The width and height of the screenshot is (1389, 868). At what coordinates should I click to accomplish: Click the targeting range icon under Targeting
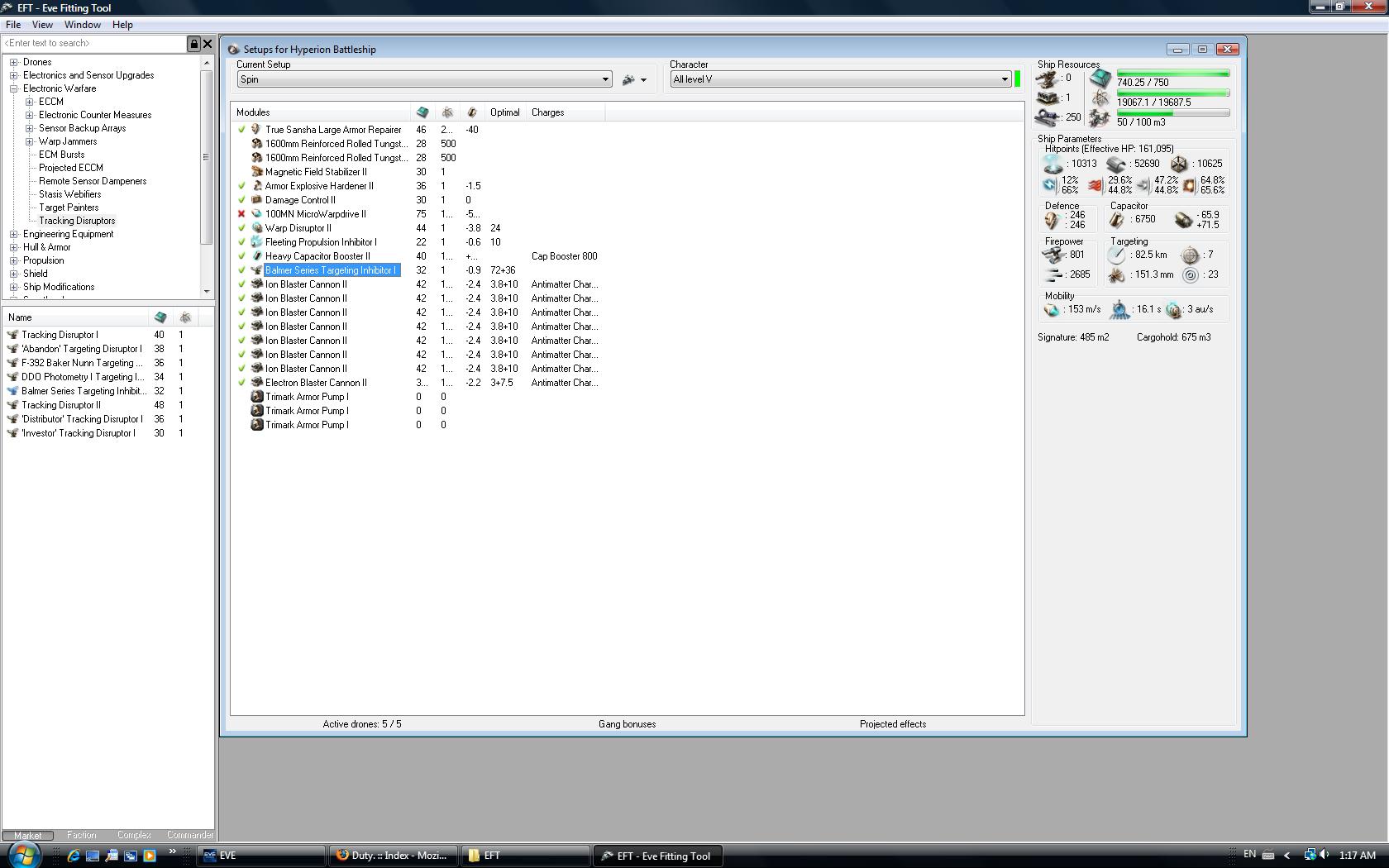point(1117,255)
